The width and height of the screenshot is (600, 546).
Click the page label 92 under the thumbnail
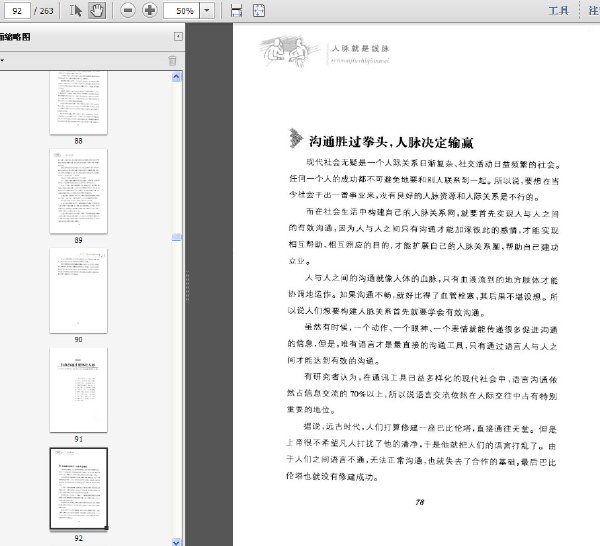click(78, 538)
